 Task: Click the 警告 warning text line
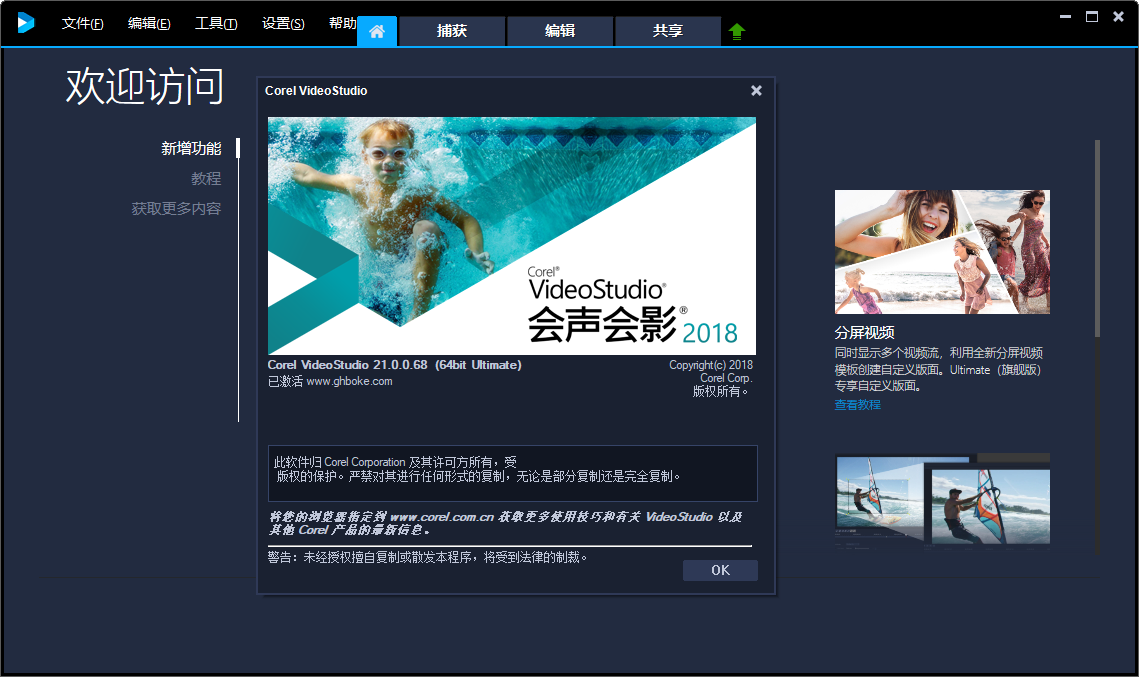(427, 557)
